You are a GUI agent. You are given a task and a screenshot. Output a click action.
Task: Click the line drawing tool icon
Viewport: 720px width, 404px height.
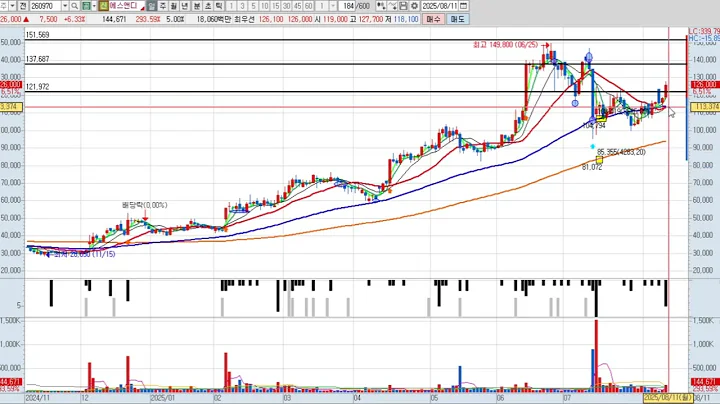(393, 6)
